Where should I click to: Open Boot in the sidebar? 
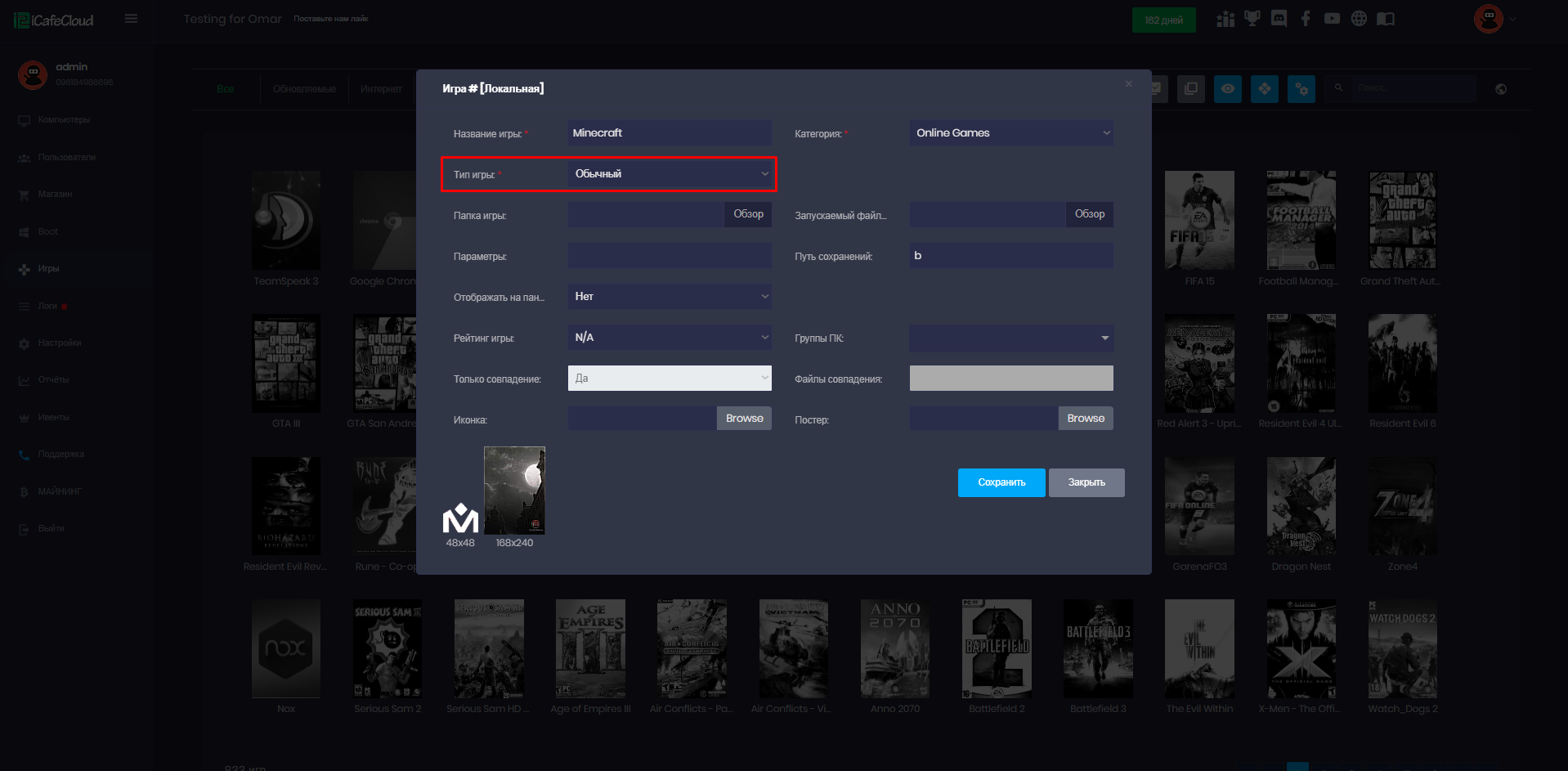[47, 231]
